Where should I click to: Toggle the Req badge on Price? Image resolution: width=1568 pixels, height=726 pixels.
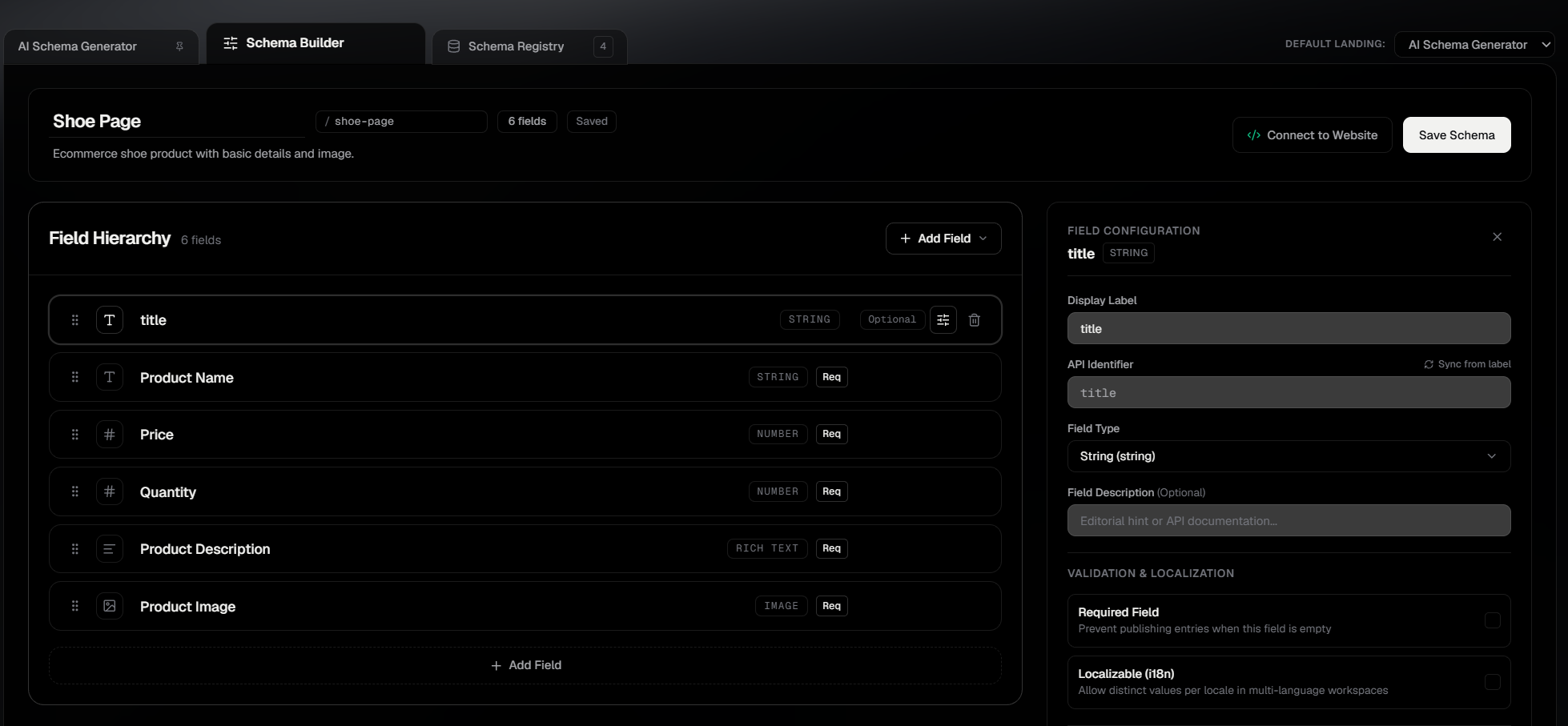click(832, 434)
